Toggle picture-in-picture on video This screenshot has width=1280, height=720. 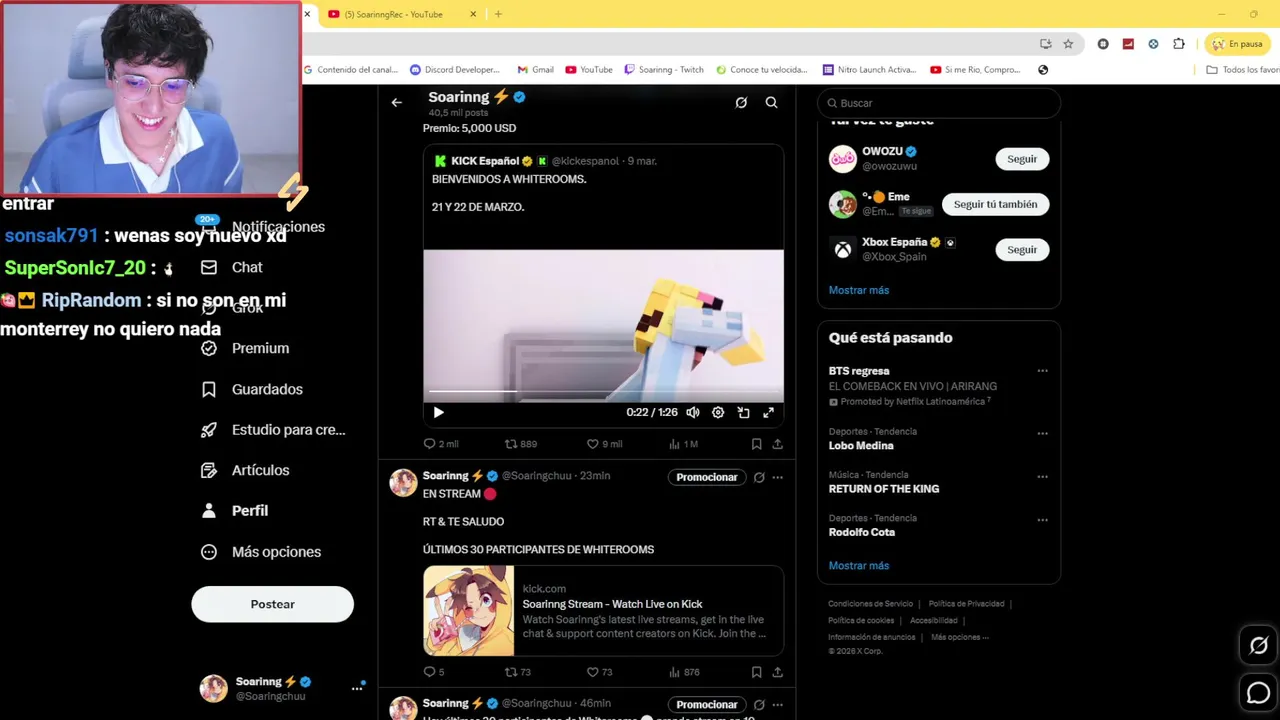(x=743, y=412)
